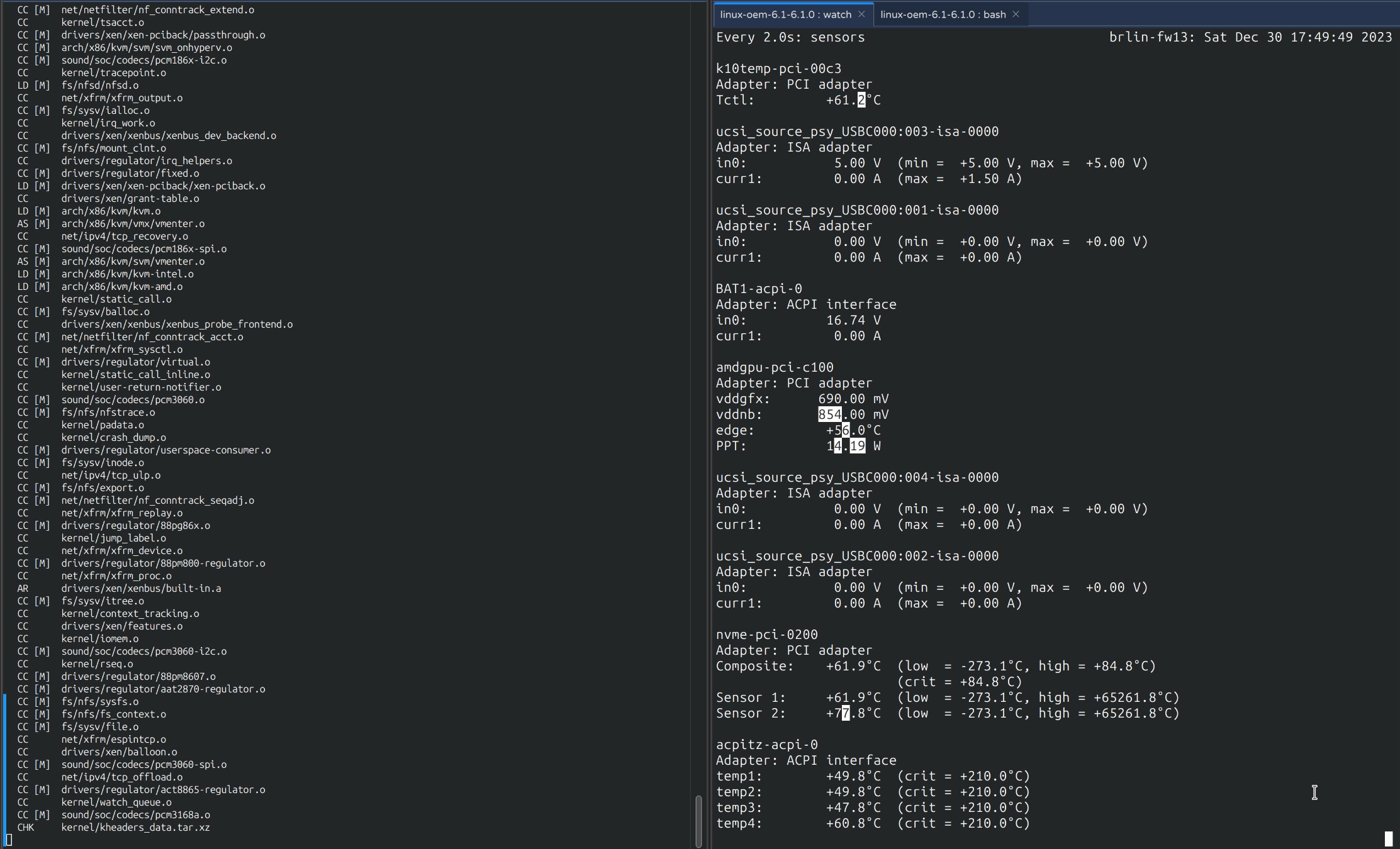Click the left terminal's vertical scrollbar handle
The height and width of the screenshot is (849, 1400).
tap(698, 821)
